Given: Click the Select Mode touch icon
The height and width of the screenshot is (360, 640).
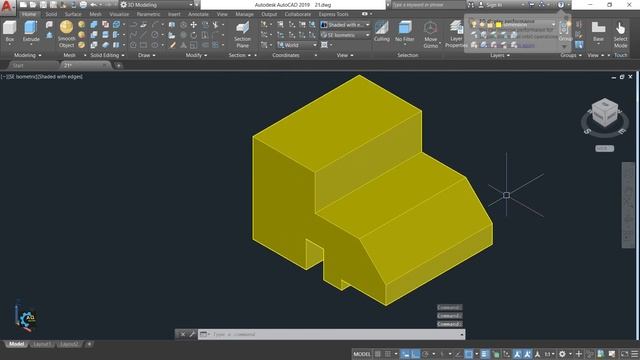Looking at the screenshot, I should 620,34.
